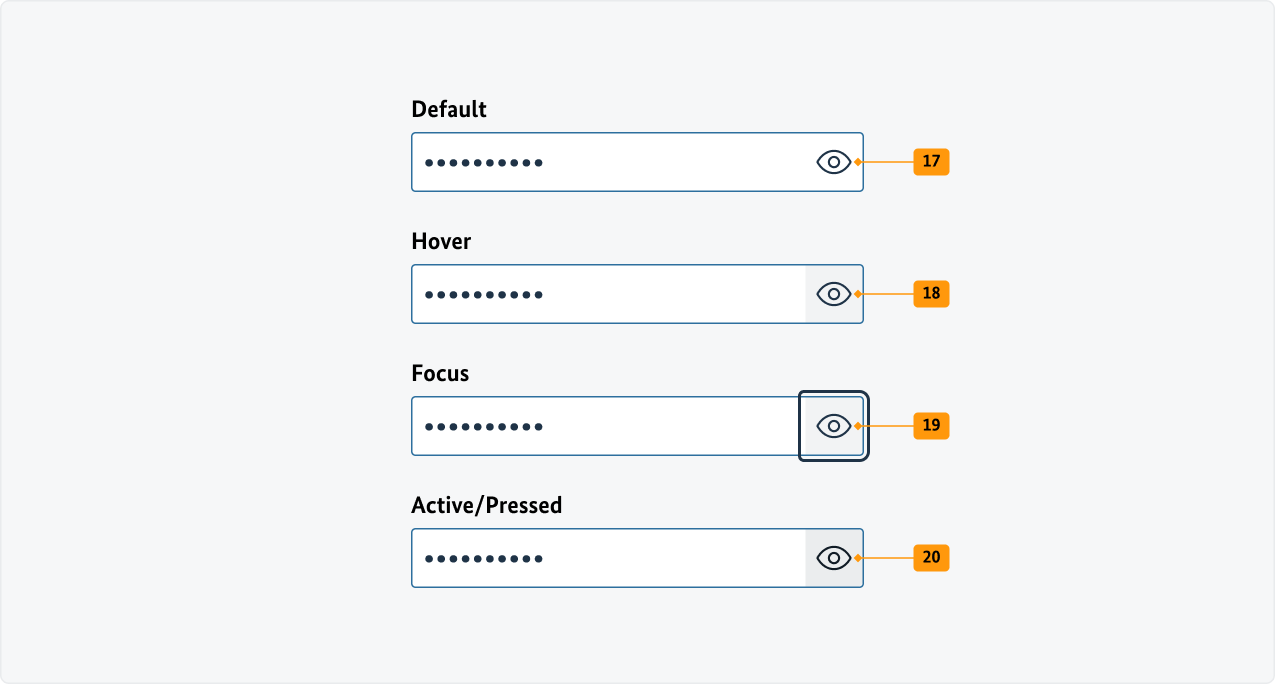The width and height of the screenshot is (1275, 684).
Task: Open annotation marker 20
Action: (929, 557)
